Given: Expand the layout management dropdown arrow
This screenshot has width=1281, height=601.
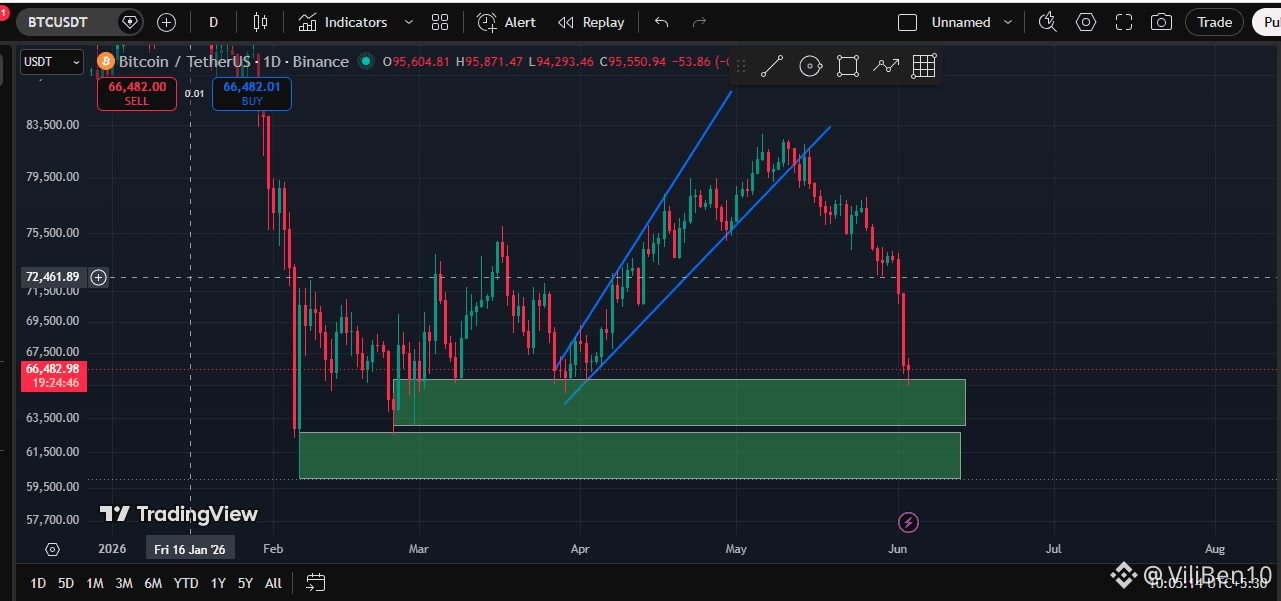Looking at the screenshot, I should point(1008,22).
